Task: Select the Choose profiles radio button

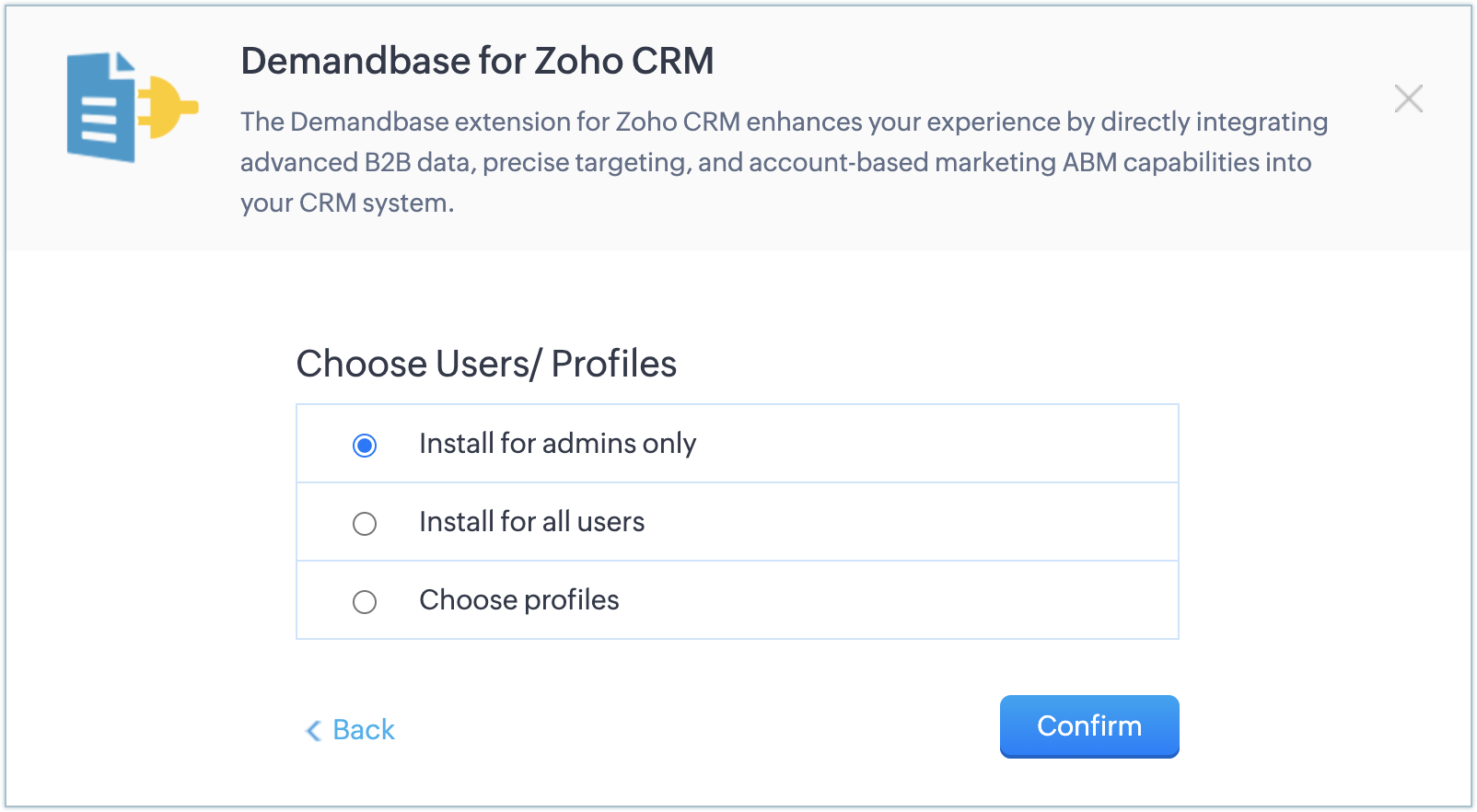Action: tap(365, 602)
